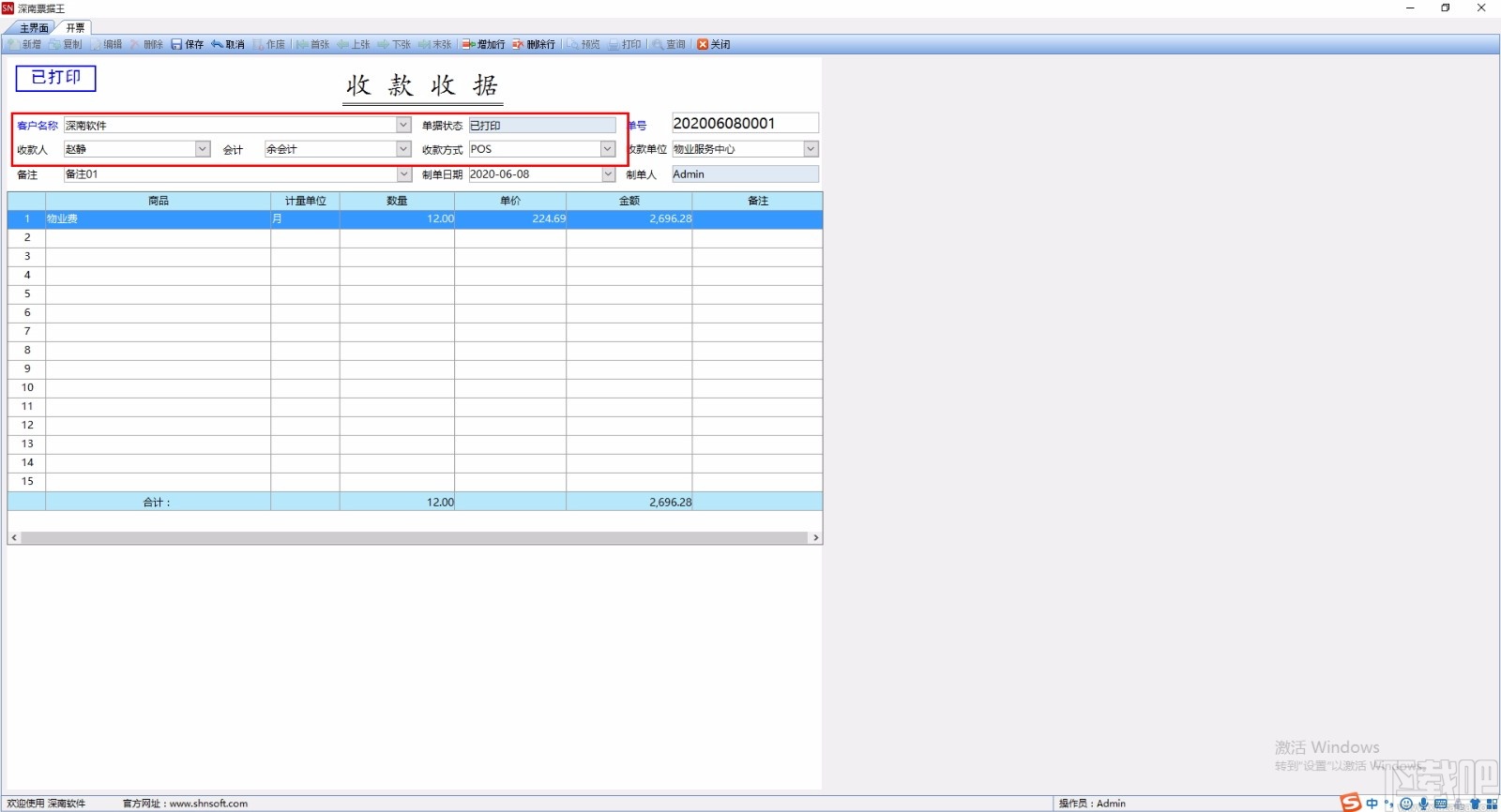Click the 单号 field 202006080001
The image size is (1501, 812).
(745, 123)
